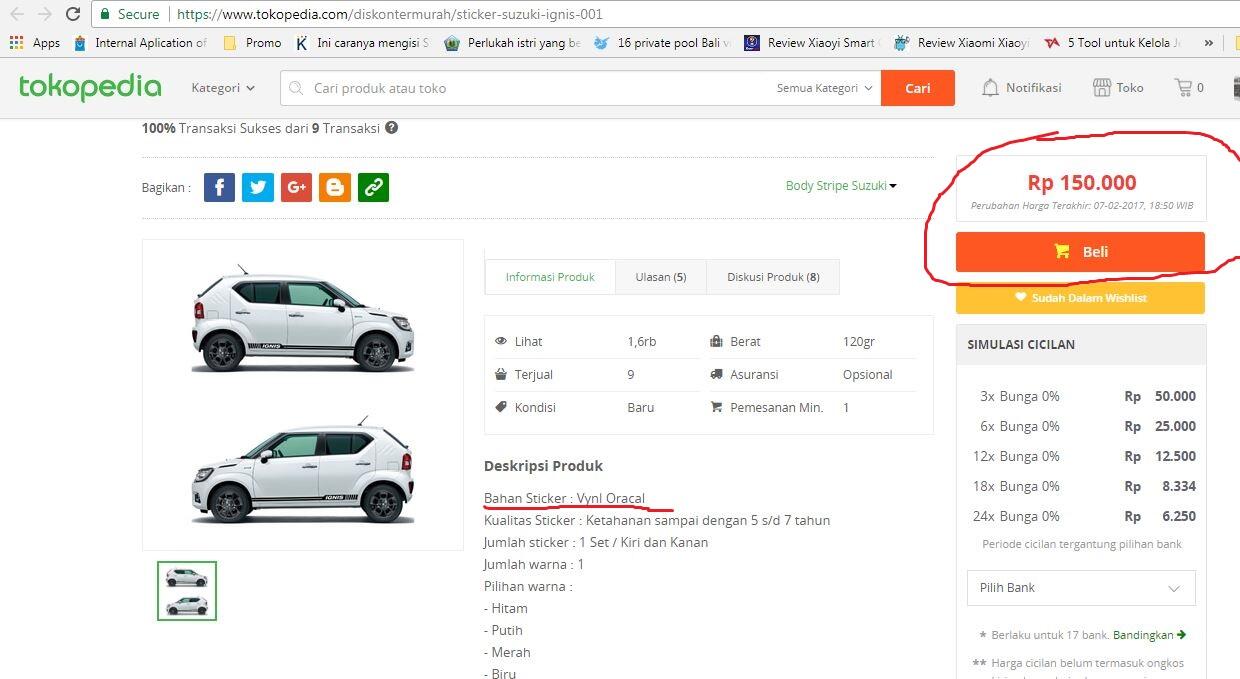Select the small product thumbnail
1240x679 pixels.
click(x=187, y=591)
